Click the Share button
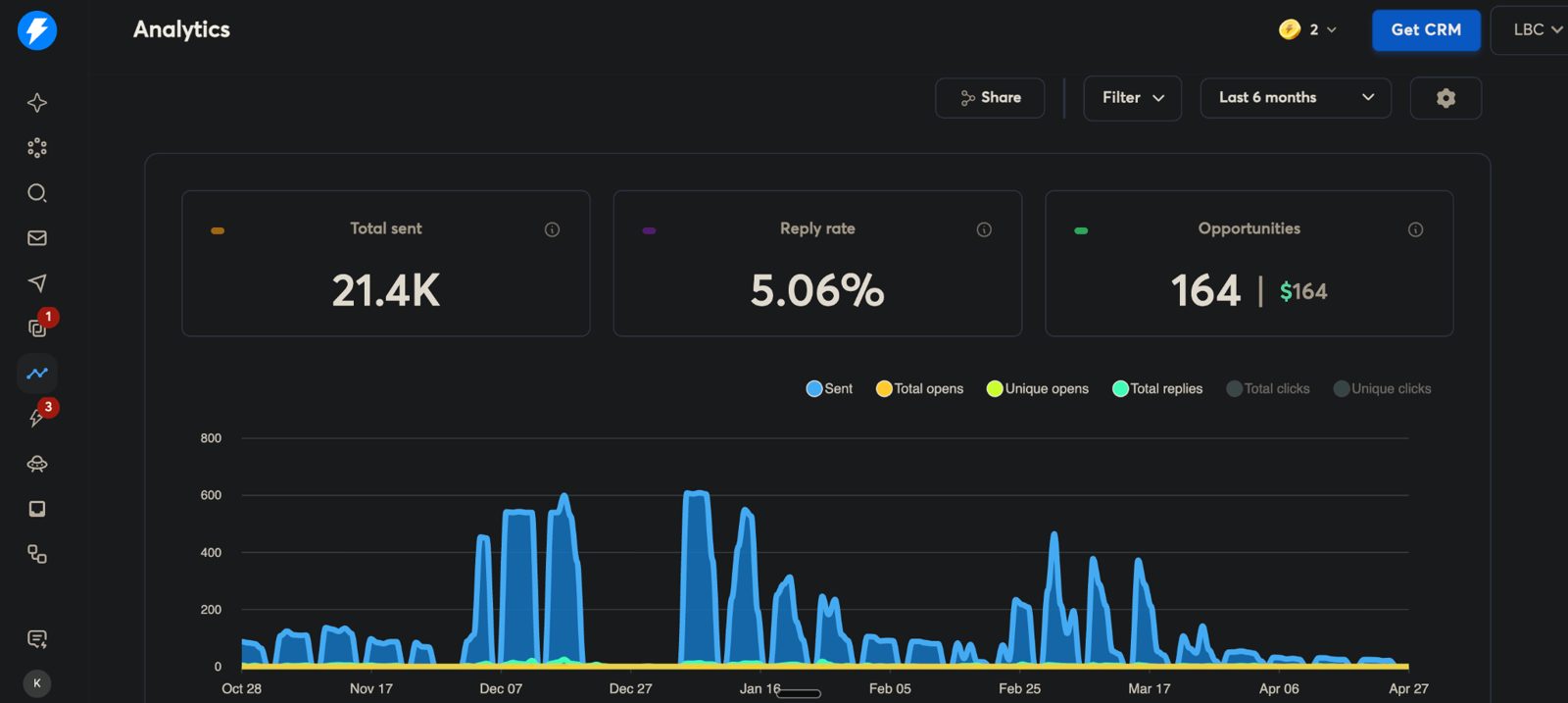This screenshot has width=1568, height=703. point(990,98)
